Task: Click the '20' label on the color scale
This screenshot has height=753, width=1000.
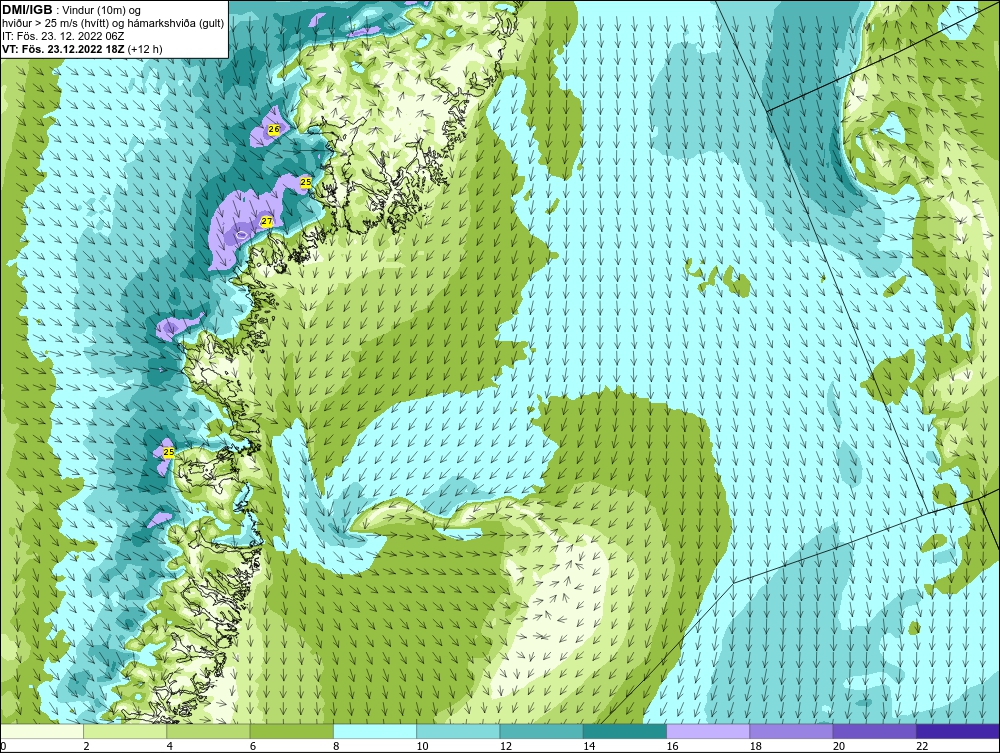Action: click(839, 747)
